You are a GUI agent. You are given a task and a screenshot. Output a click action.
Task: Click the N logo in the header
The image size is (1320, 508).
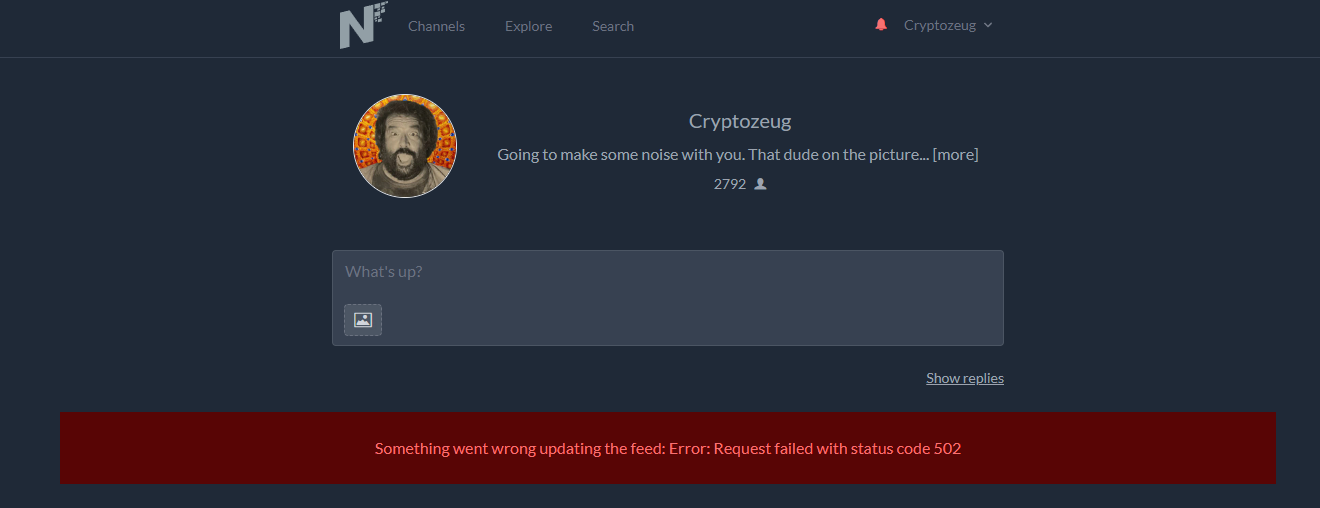click(362, 26)
